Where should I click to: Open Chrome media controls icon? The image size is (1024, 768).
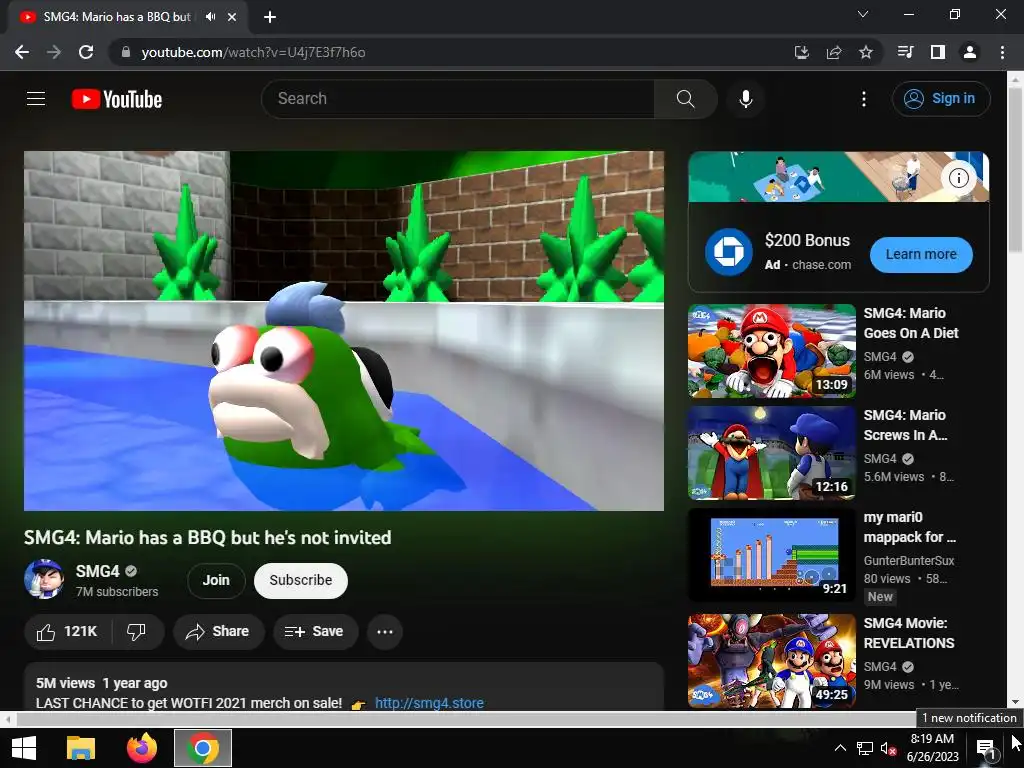(905, 52)
